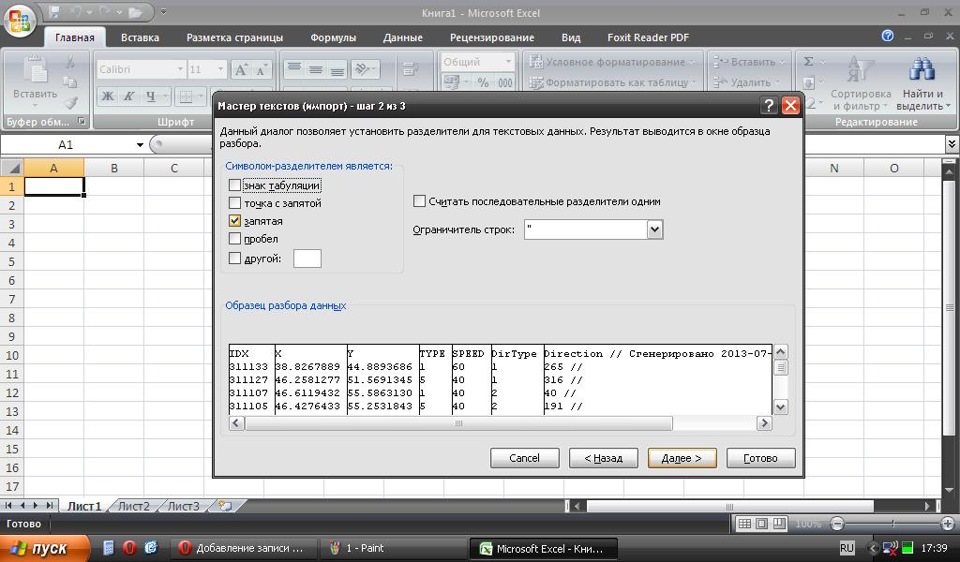The width and height of the screenshot is (960, 562).
Task: Click the text orientation icon
Action: tap(362, 69)
